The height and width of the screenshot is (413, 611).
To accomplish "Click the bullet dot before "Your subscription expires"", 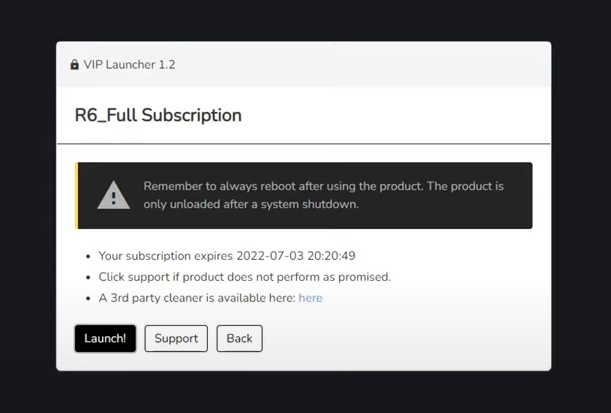I will (88, 257).
